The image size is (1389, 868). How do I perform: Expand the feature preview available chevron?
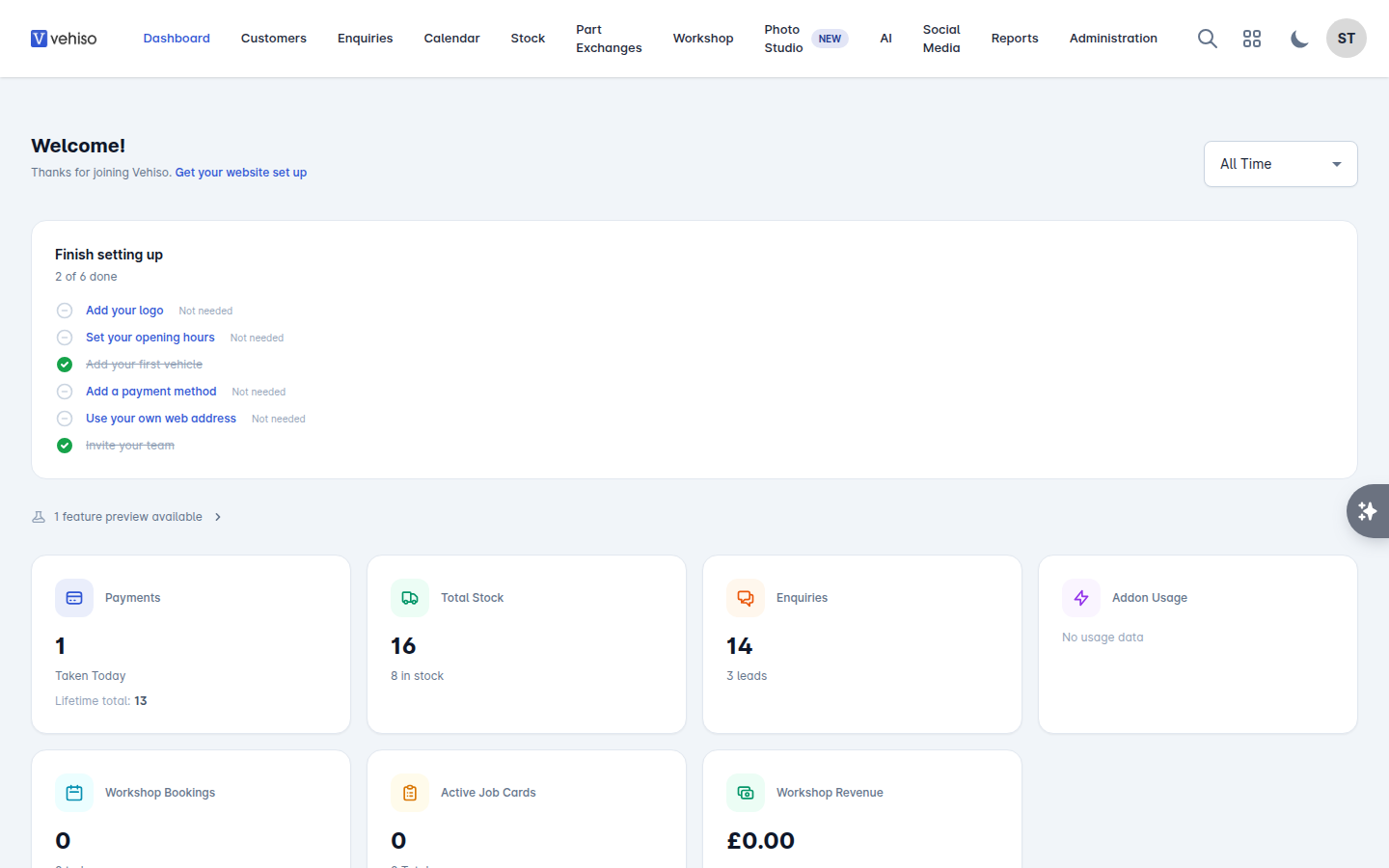(x=218, y=517)
